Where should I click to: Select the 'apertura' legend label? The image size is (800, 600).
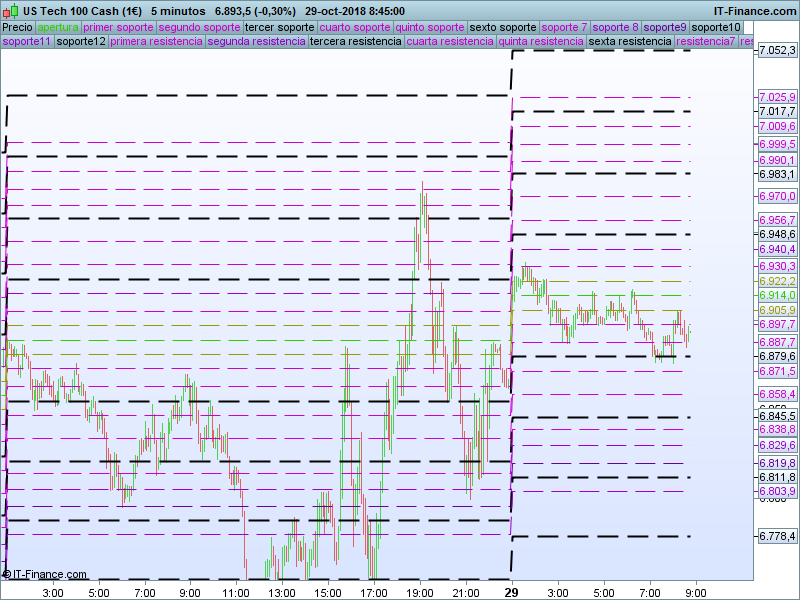[58, 27]
